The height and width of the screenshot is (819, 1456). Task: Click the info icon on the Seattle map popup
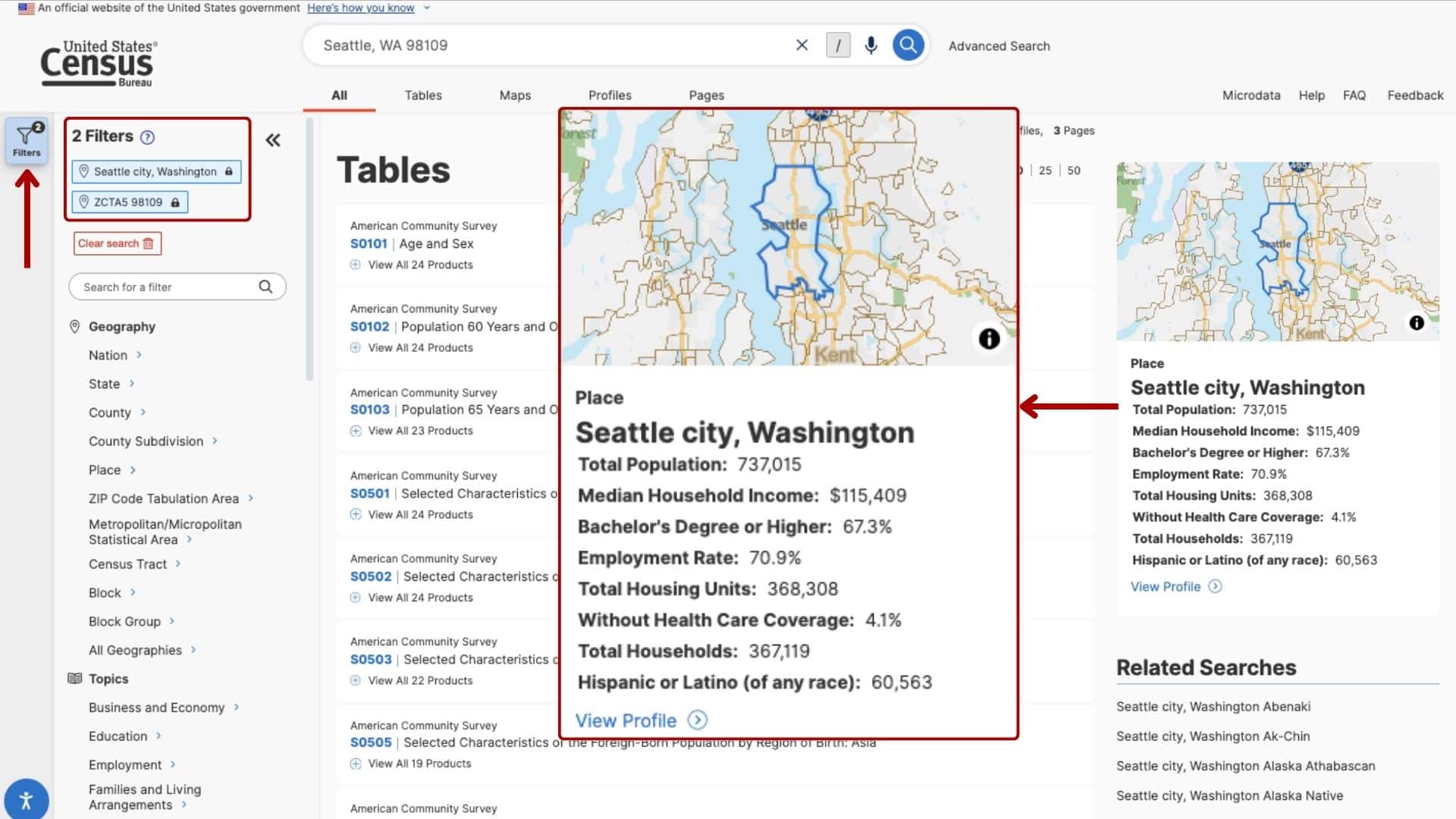click(x=988, y=339)
